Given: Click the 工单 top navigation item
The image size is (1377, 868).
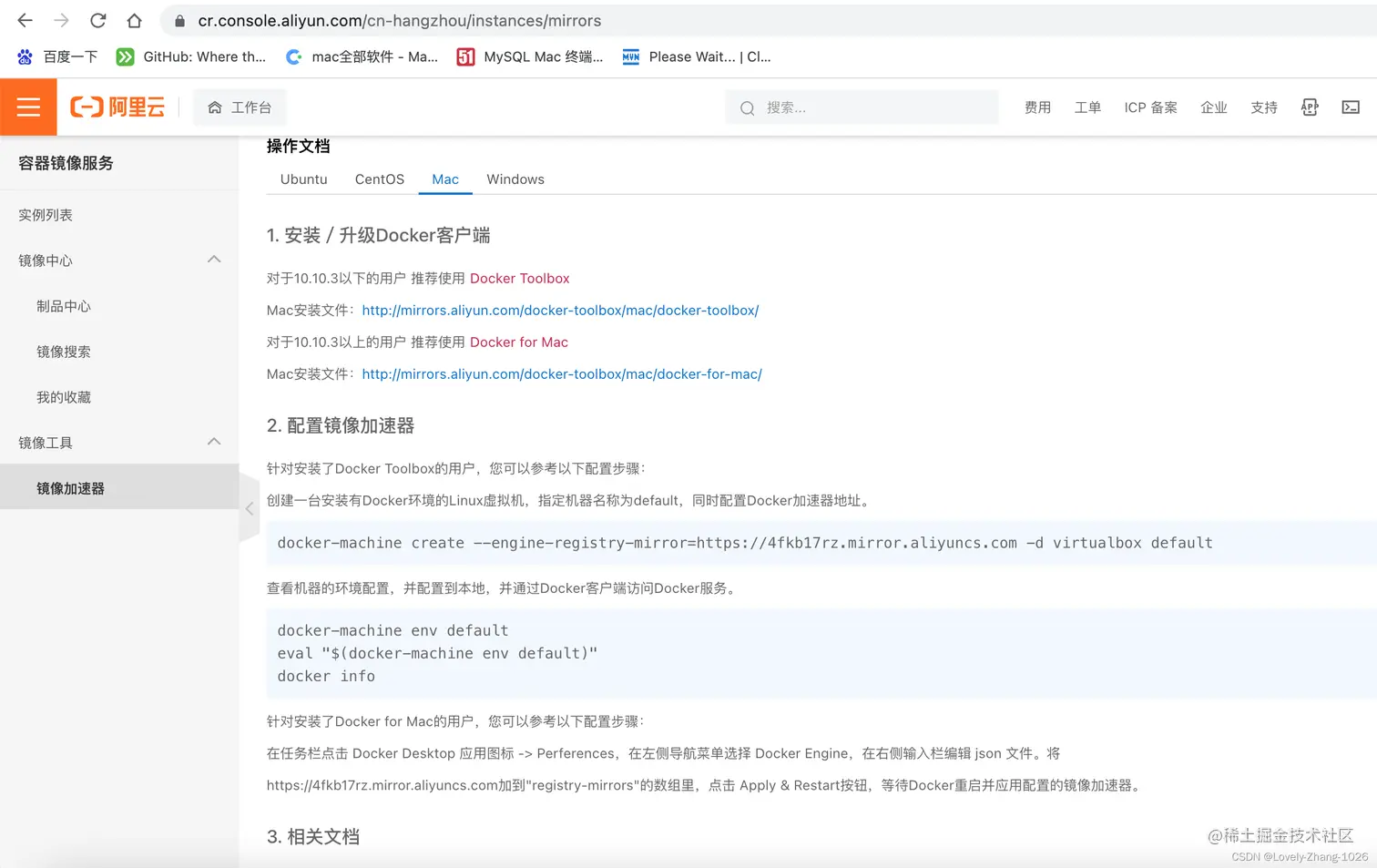Looking at the screenshot, I should click(1087, 107).
